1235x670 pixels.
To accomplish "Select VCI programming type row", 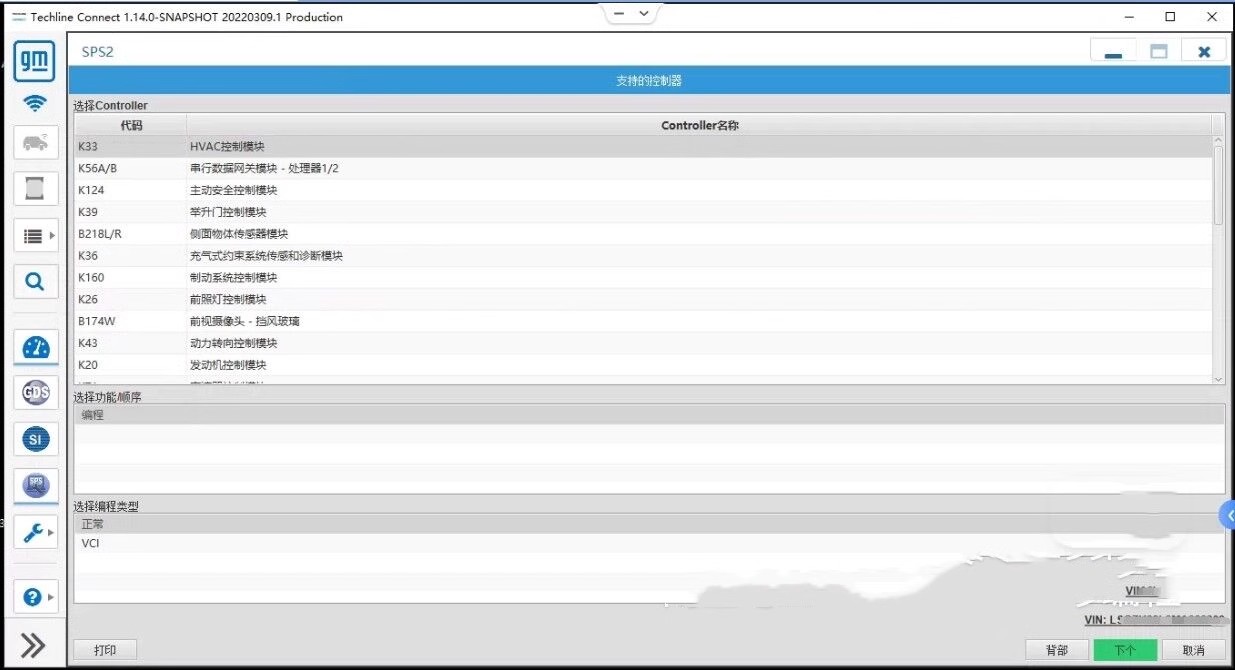I will [x=649, y=543].
